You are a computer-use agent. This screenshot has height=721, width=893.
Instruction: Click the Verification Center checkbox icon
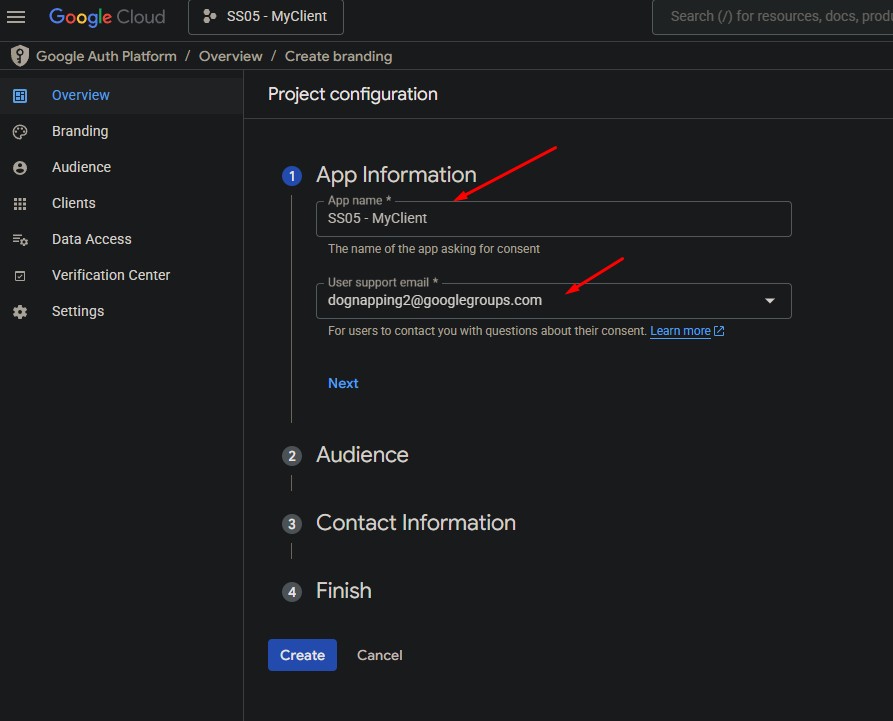(20, 276)
